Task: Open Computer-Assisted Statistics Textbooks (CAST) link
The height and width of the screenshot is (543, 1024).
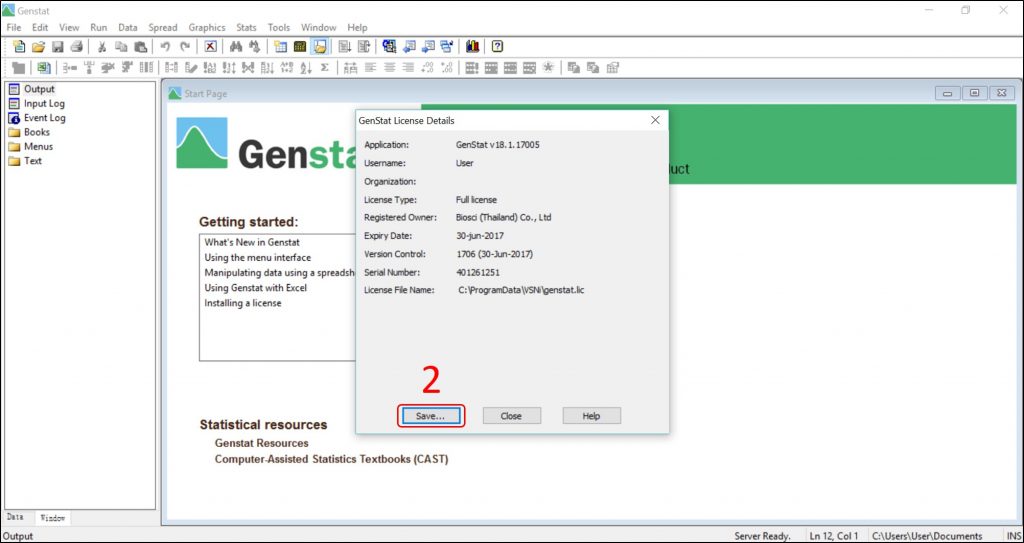Action: pyautogui.click(x=332, y=459)
